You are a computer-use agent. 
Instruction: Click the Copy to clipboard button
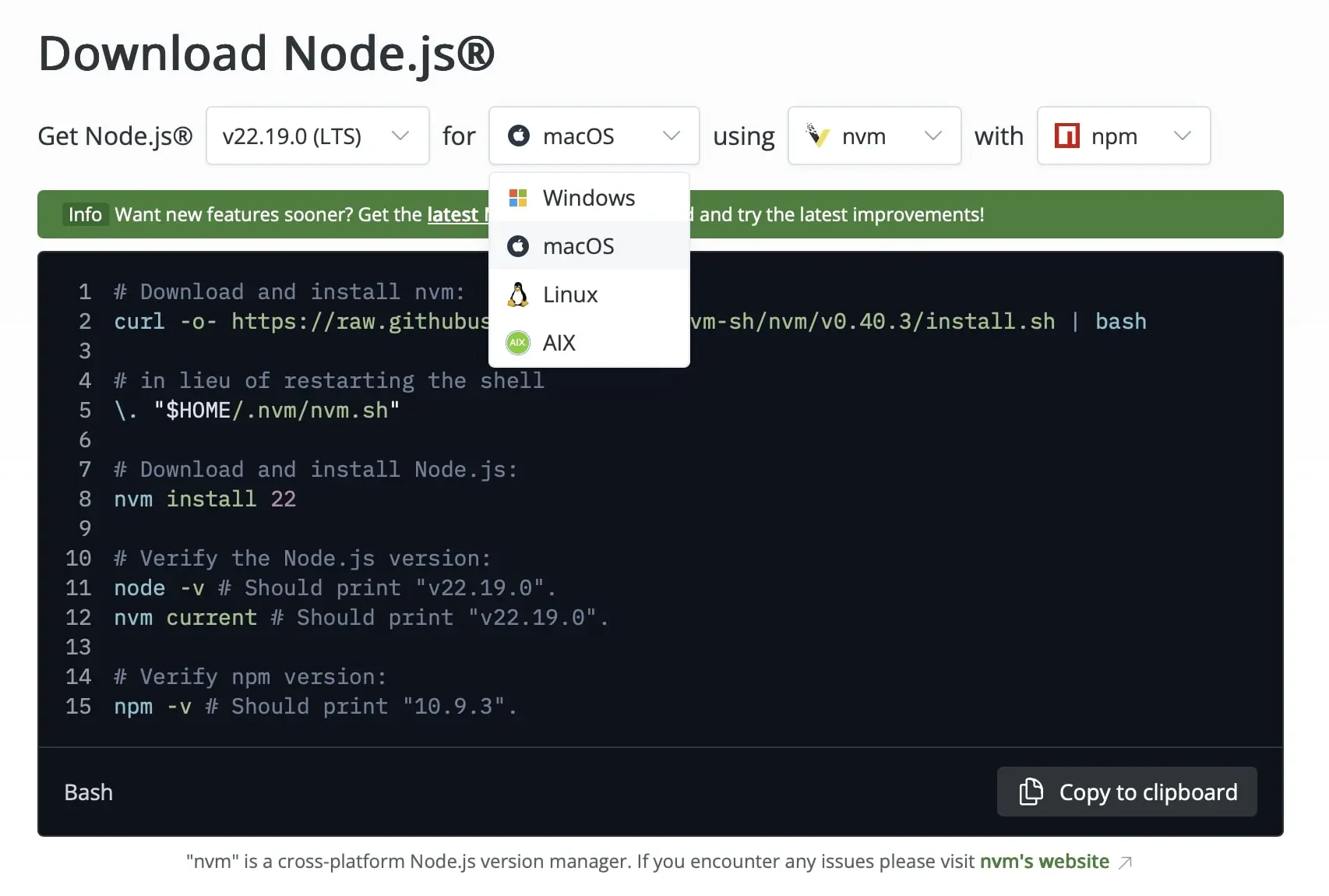(x=1126, y=792)
